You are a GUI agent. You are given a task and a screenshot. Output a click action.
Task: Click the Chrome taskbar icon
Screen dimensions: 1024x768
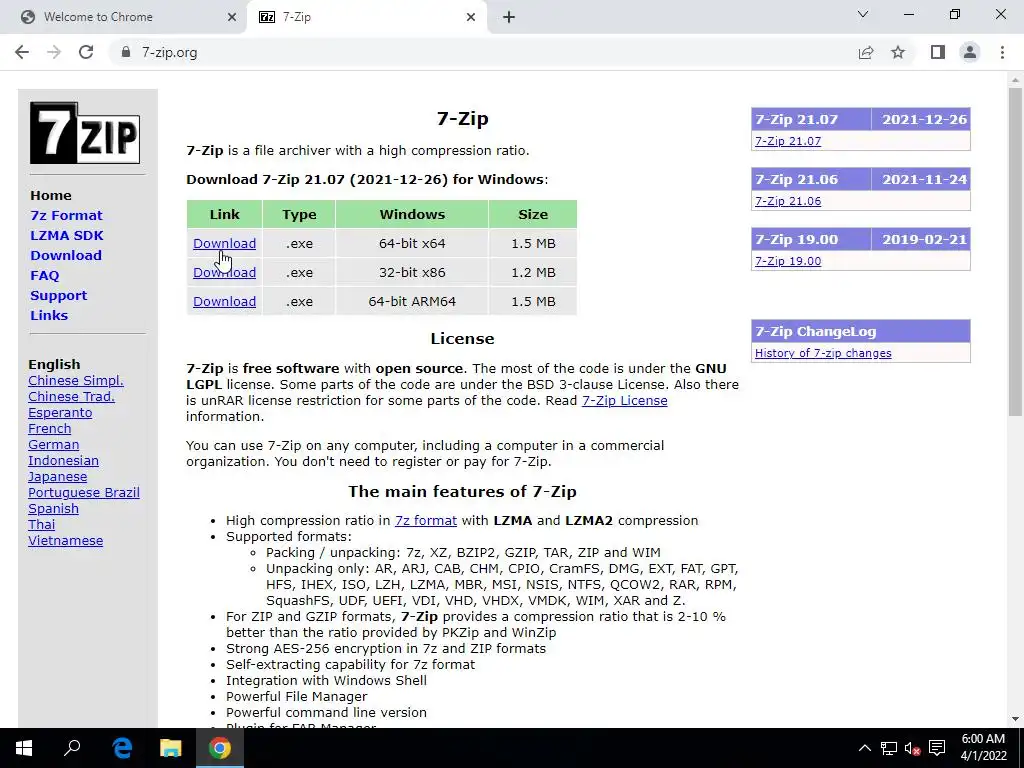tap(220, 748)
